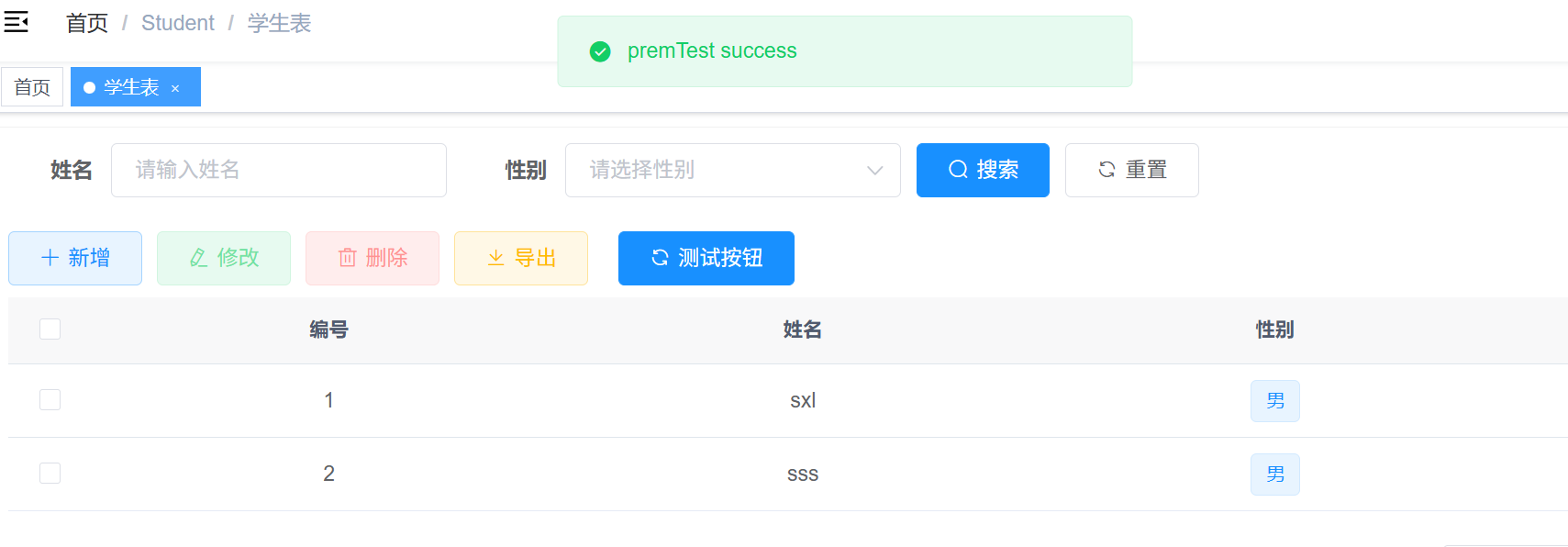Click the 删除 delete button
The width and height of the screenshot is (1568, 547).
pos(373,258)
